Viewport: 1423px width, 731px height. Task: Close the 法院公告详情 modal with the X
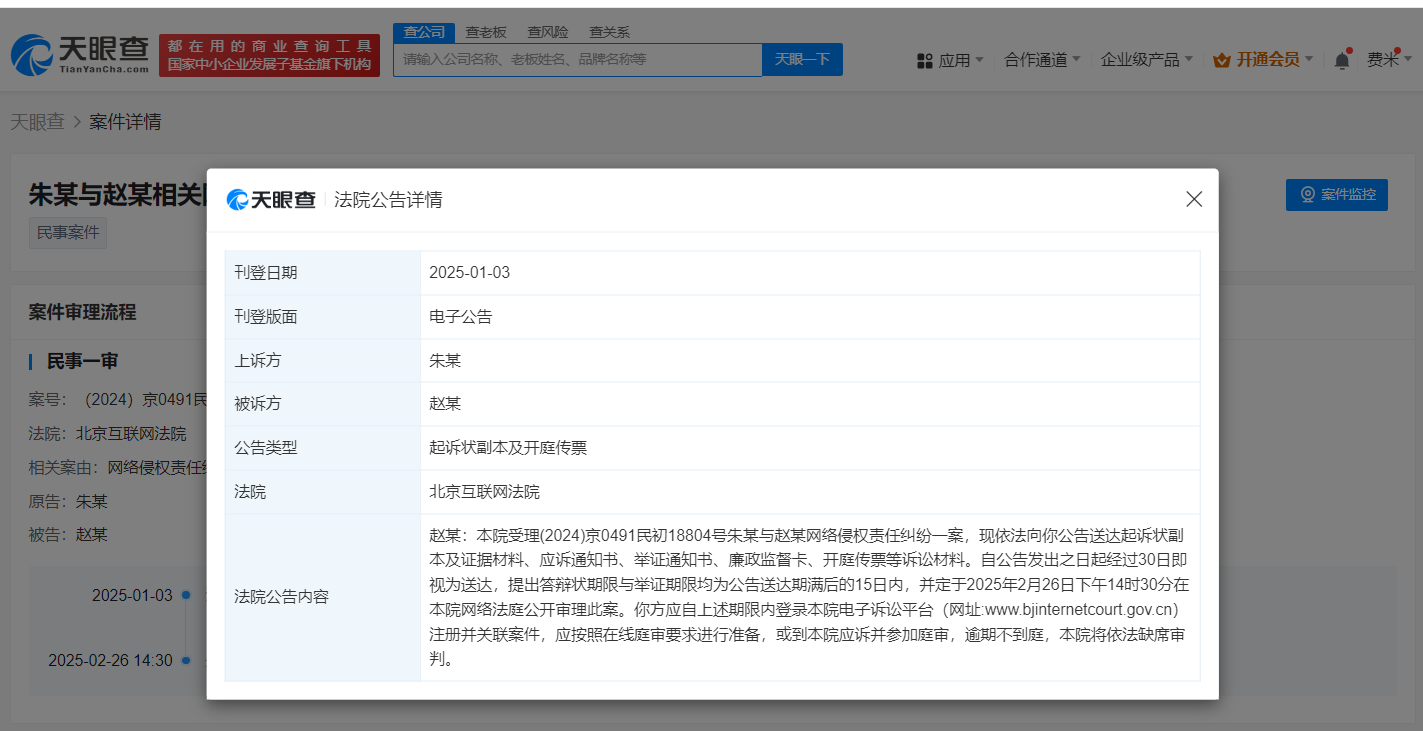(1193, 199)
